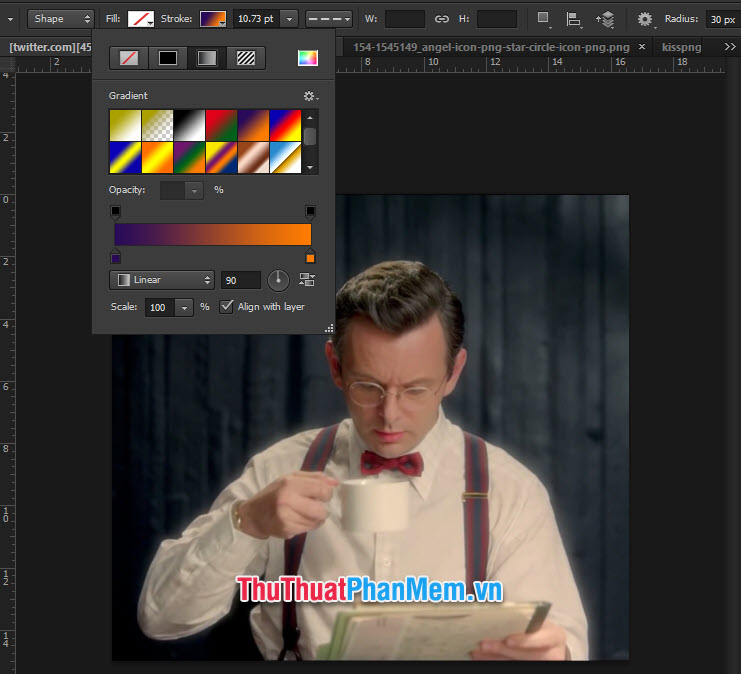This screenshot has height=674, width=741.
Task: Click gradient presets scroll up arrow
Action: click(x=310, y=118)
